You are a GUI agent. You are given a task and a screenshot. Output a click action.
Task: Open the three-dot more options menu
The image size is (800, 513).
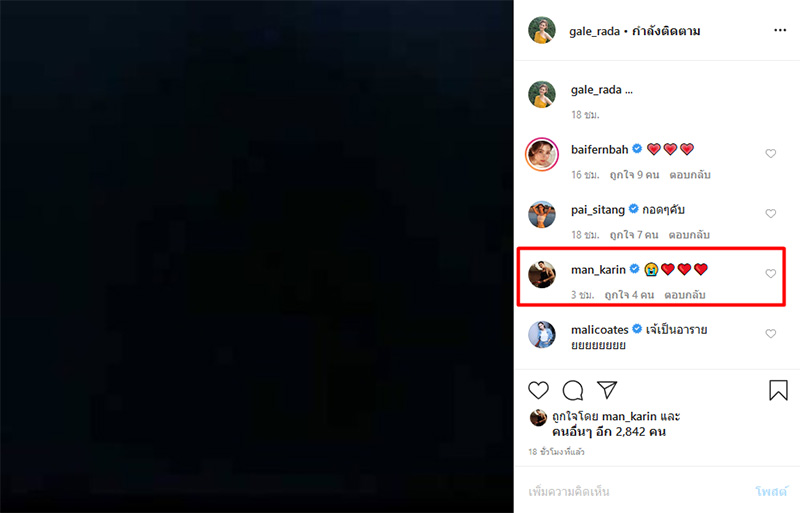(780, 31)
